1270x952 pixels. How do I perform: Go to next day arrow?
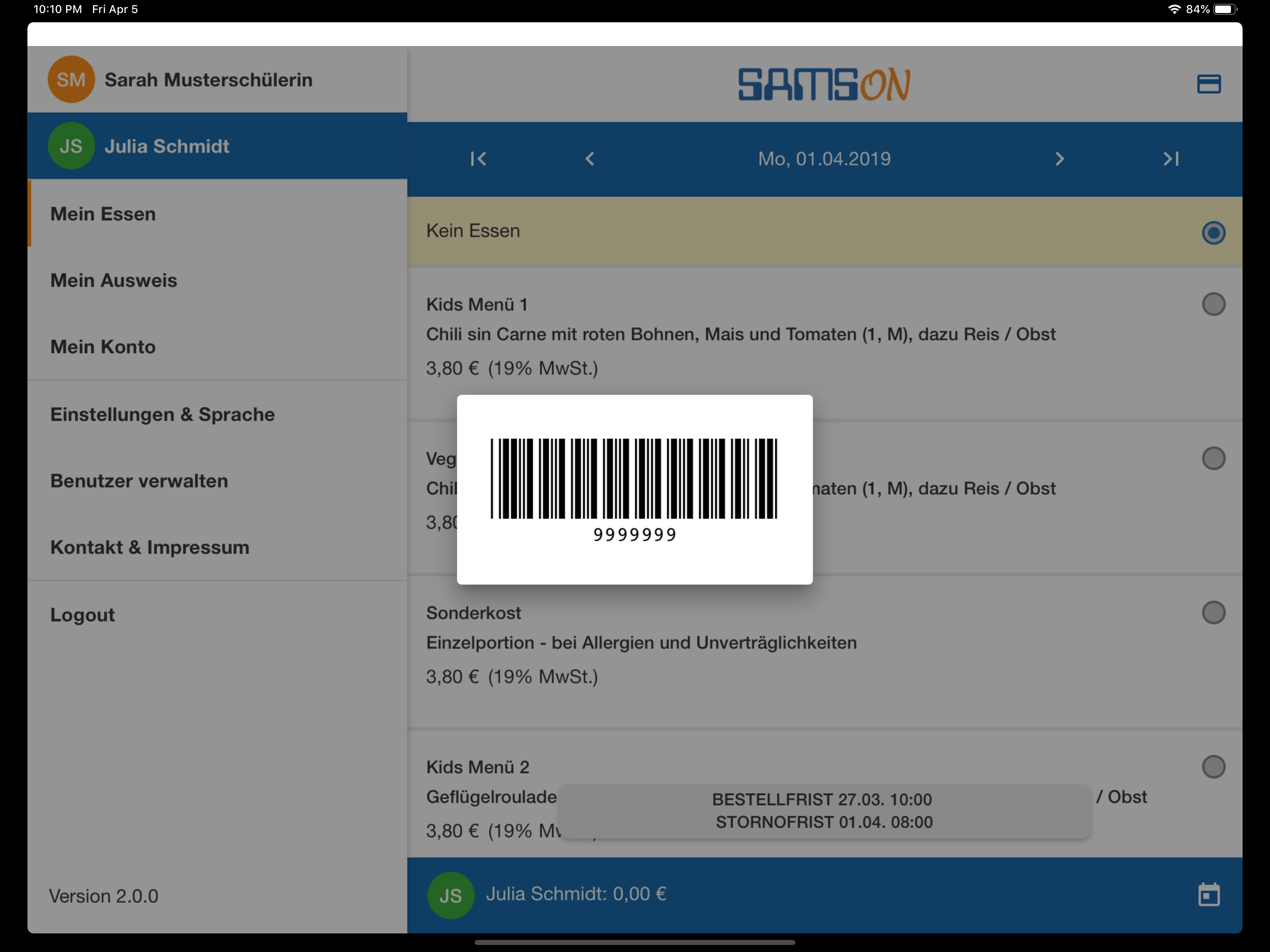click(1060, 159)
